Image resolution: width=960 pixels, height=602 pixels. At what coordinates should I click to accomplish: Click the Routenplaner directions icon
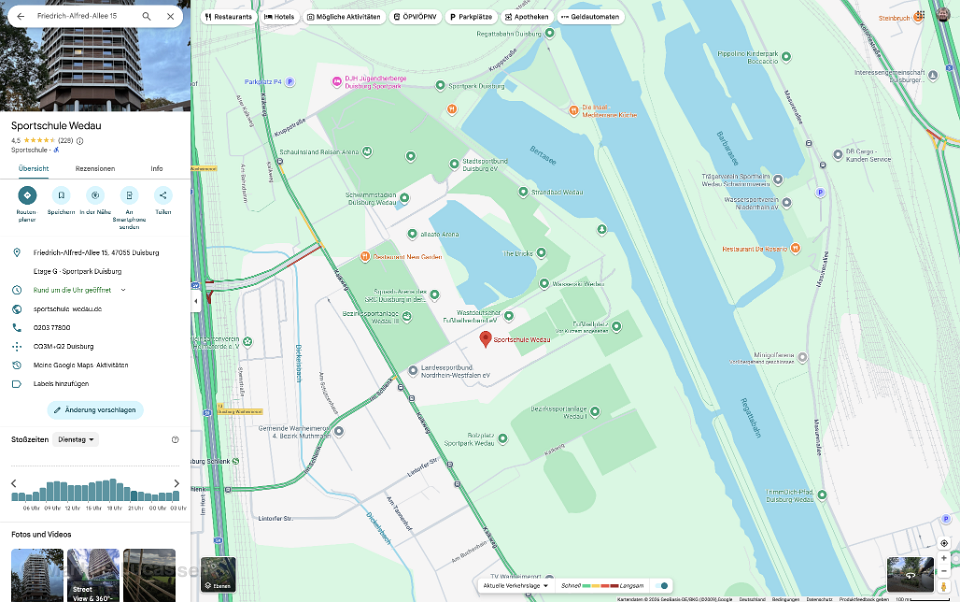click(x=27, y=196)
